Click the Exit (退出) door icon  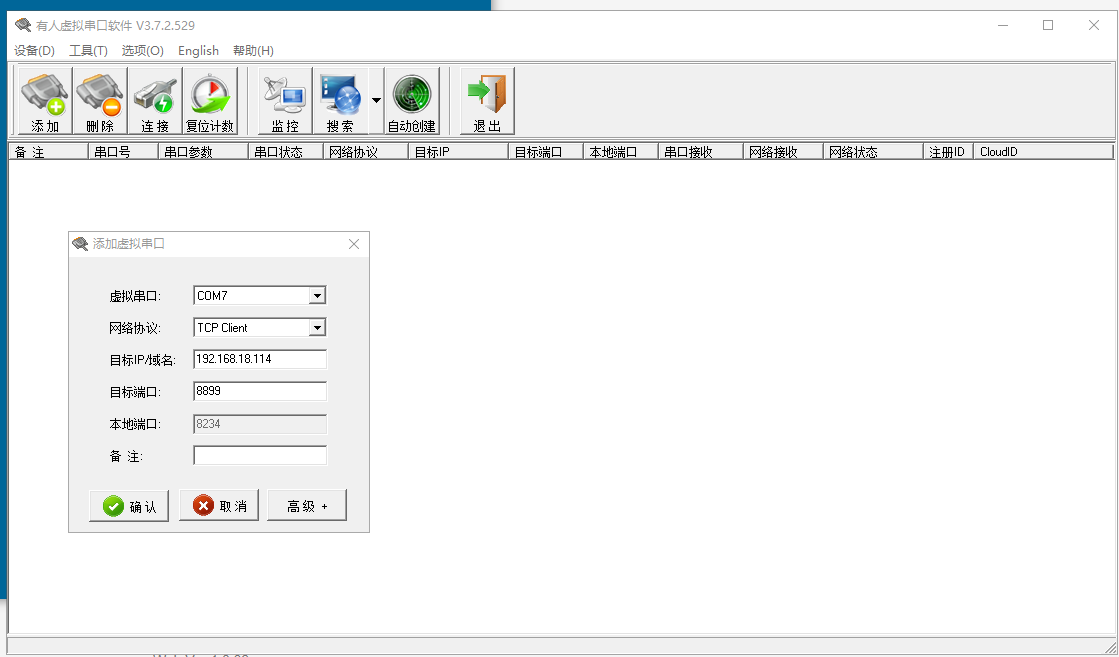click(487, 101)
